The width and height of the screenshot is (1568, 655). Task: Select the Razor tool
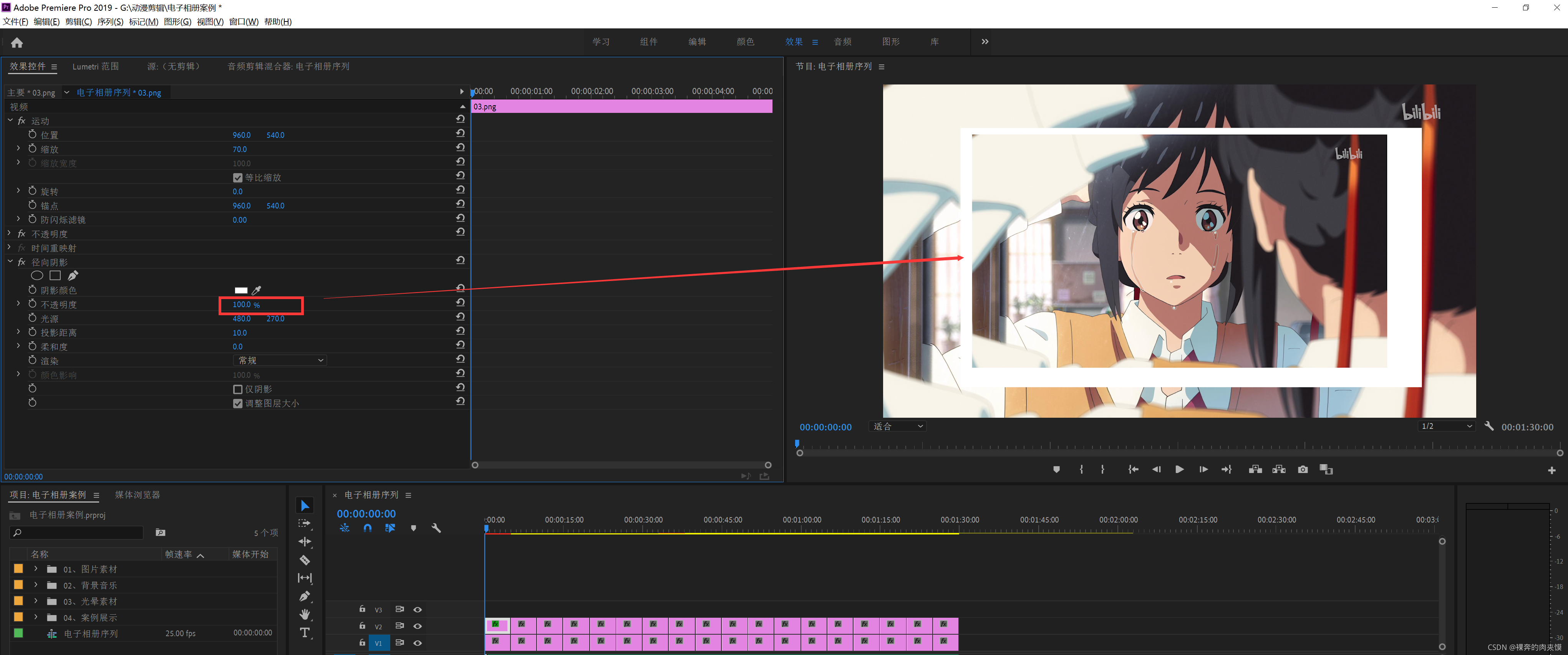point(305,560)
